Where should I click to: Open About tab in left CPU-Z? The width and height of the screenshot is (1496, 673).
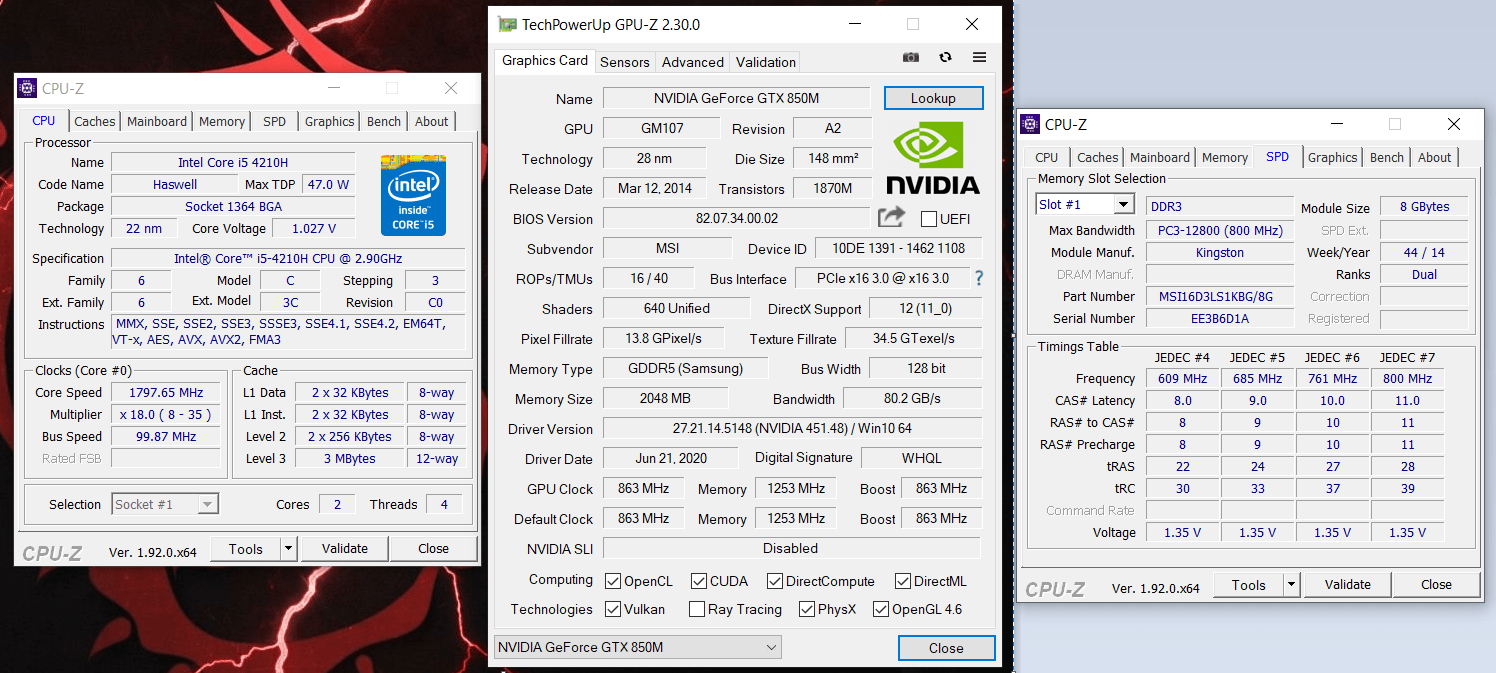click(432, 121)
